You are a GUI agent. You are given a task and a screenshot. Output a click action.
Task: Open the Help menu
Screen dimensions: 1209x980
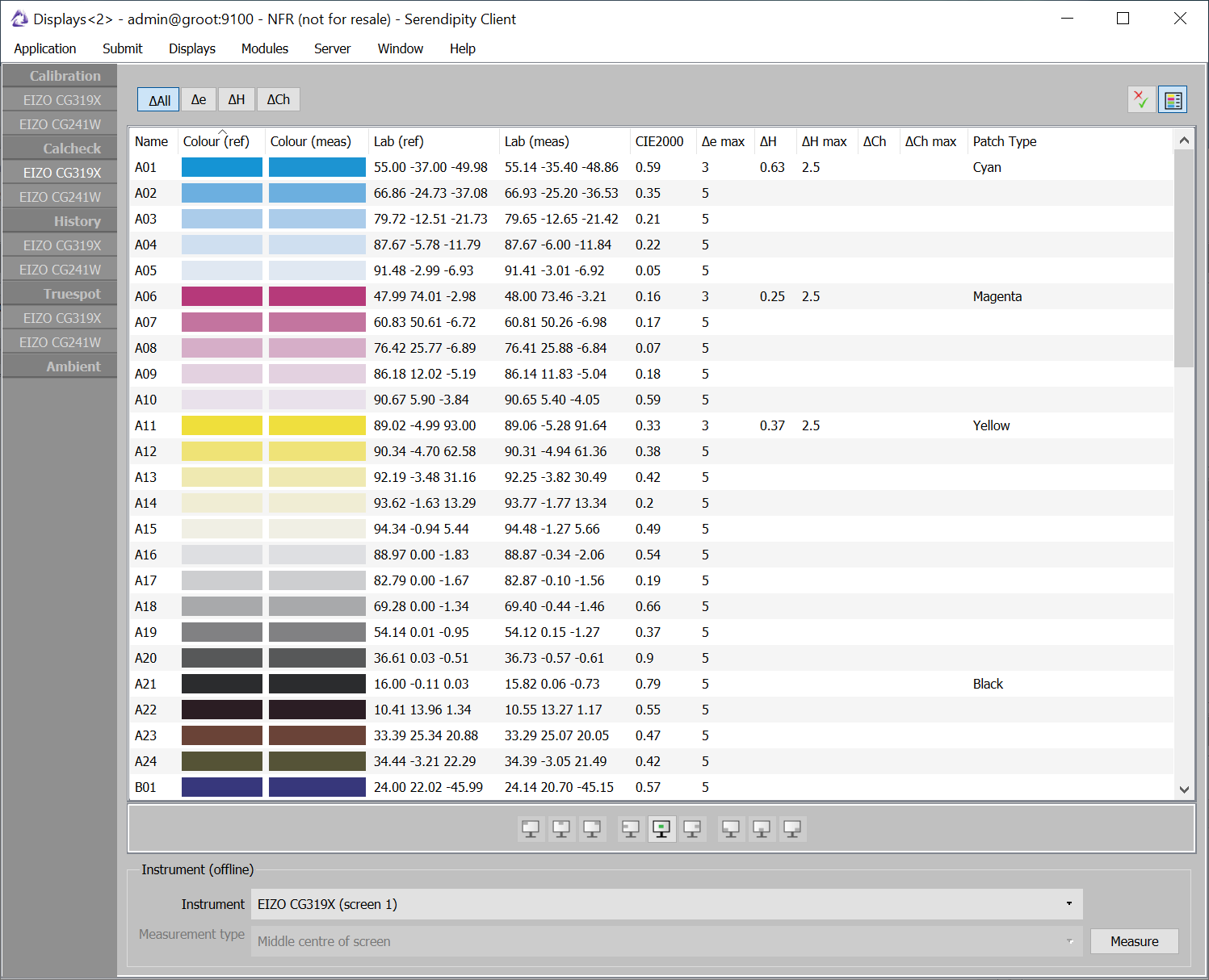[463, 48]
